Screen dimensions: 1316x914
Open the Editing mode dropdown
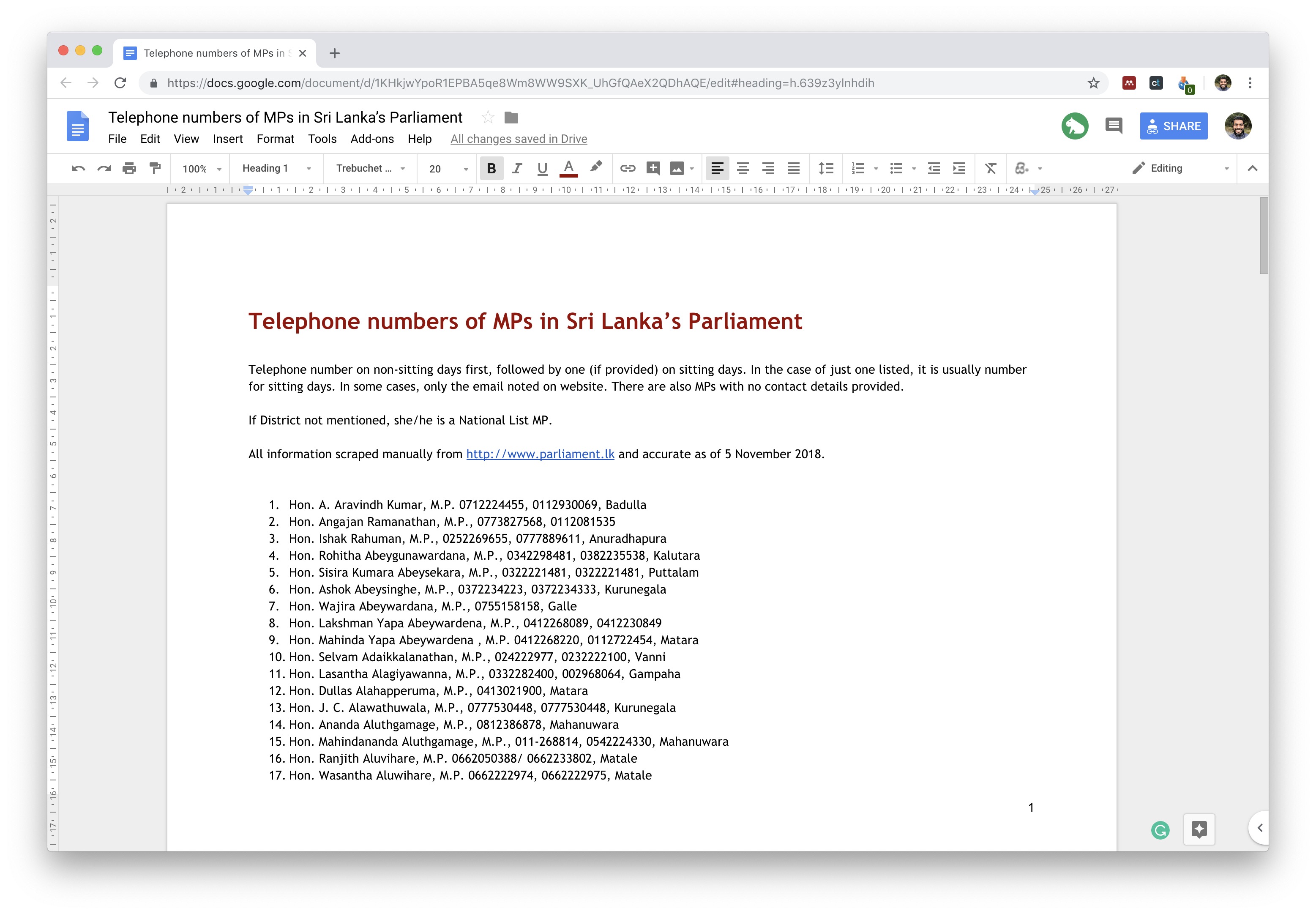point(1180,168)
